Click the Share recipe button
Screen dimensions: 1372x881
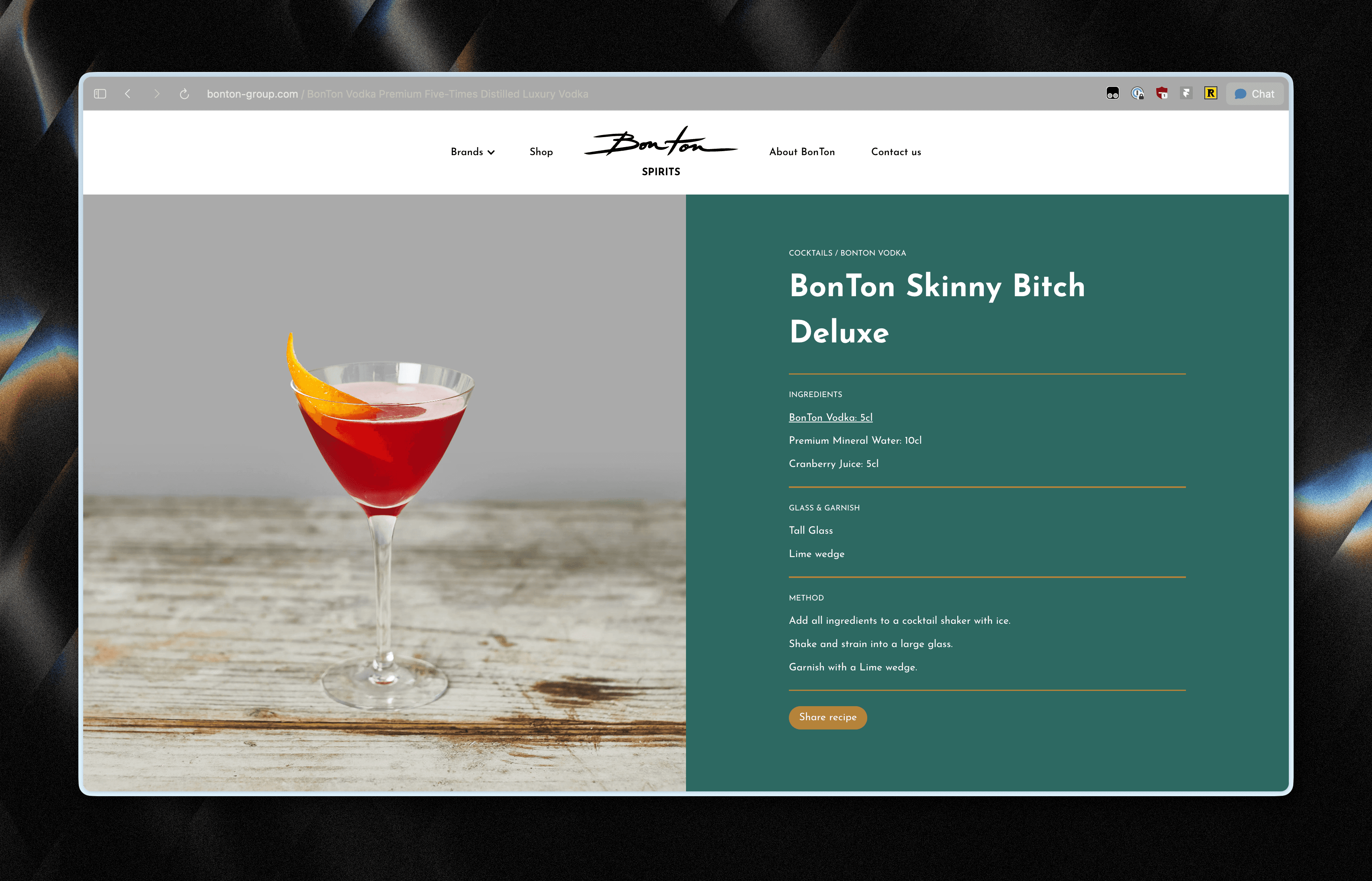click(x=827, y=717)
